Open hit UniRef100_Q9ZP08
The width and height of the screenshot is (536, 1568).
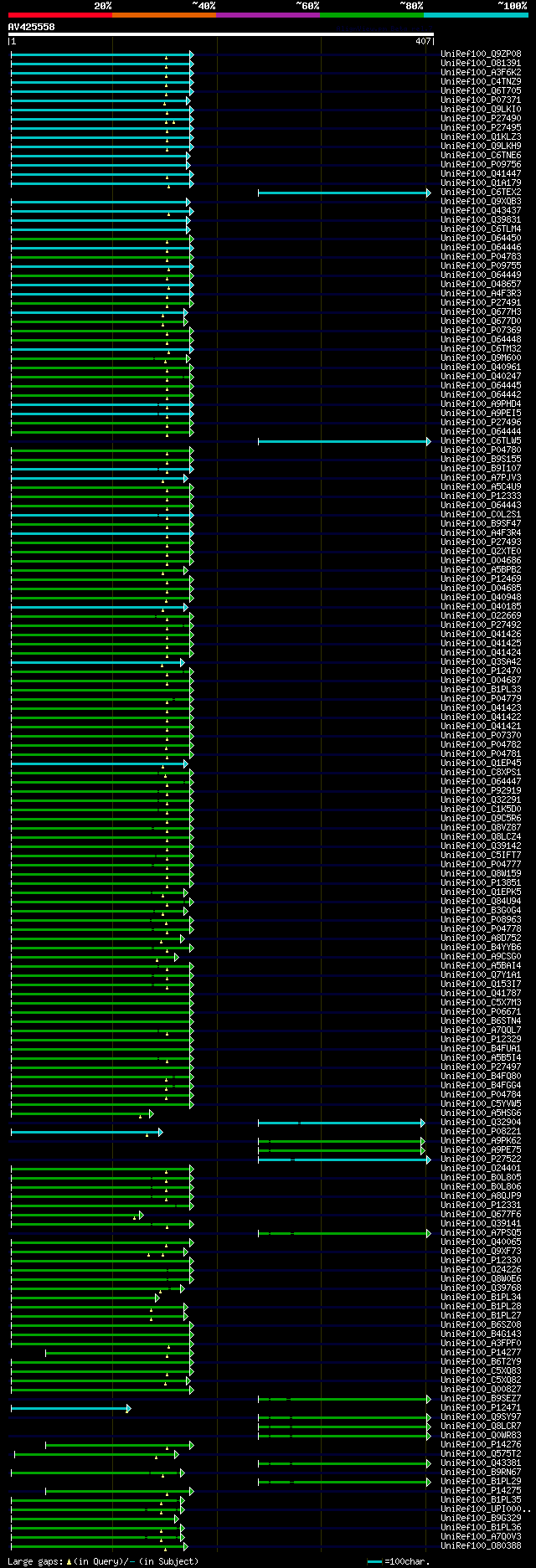[481, 54]
